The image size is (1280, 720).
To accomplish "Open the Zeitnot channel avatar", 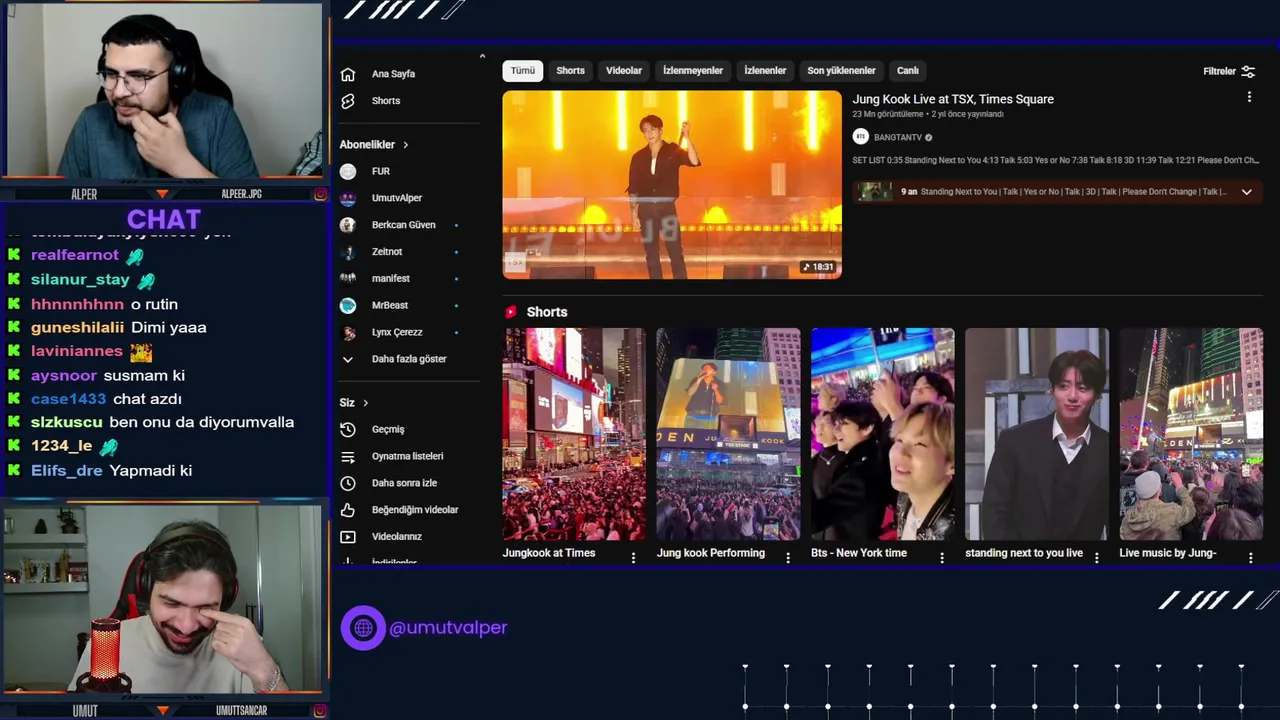I will [x=348, y=252].
